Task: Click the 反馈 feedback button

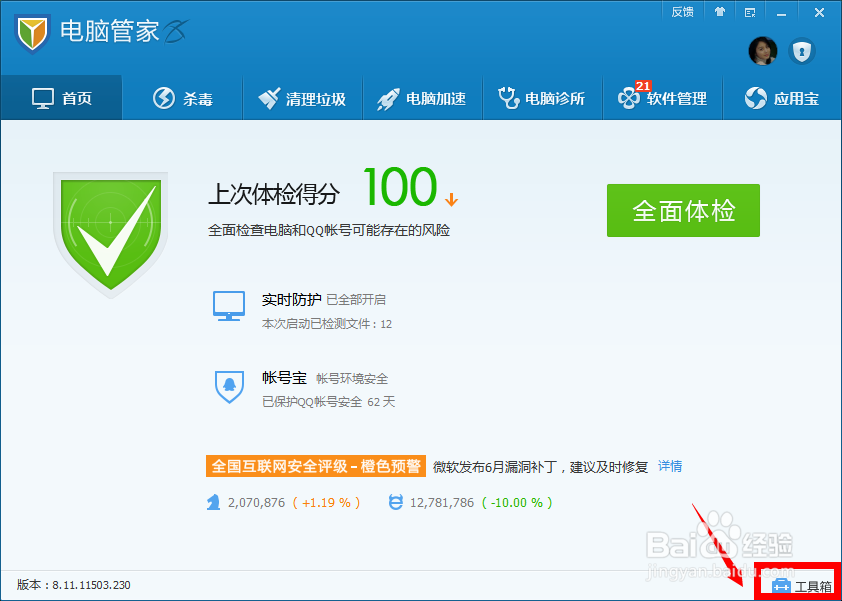Action: [683, 12]
